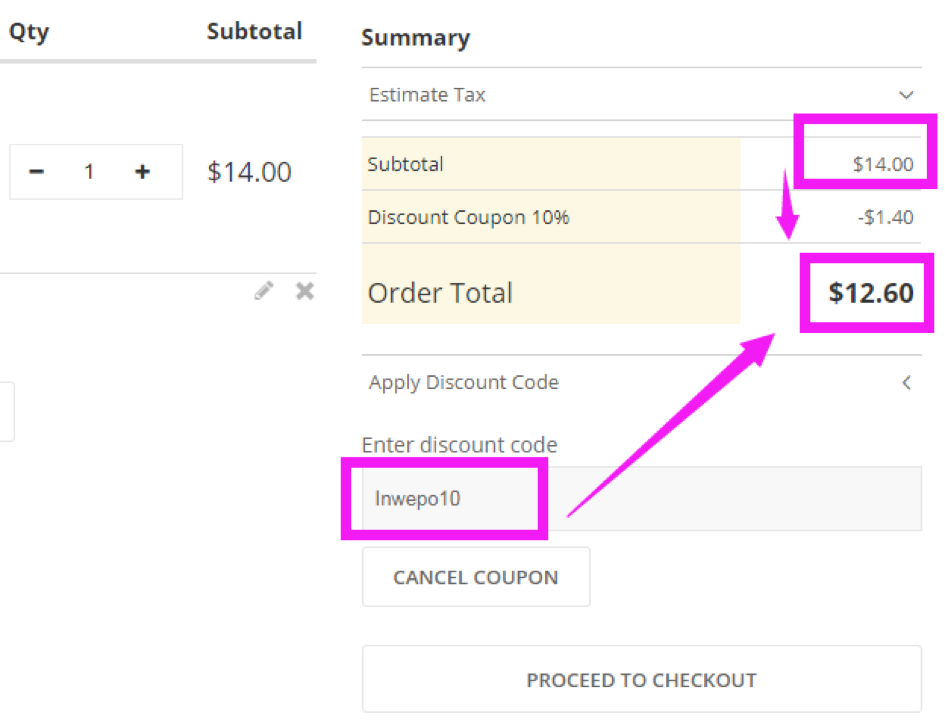Viewport: 945px width, 722px height.
Task: Select the summary Subtotal amount $14.00
Action: tap(882, 165)
